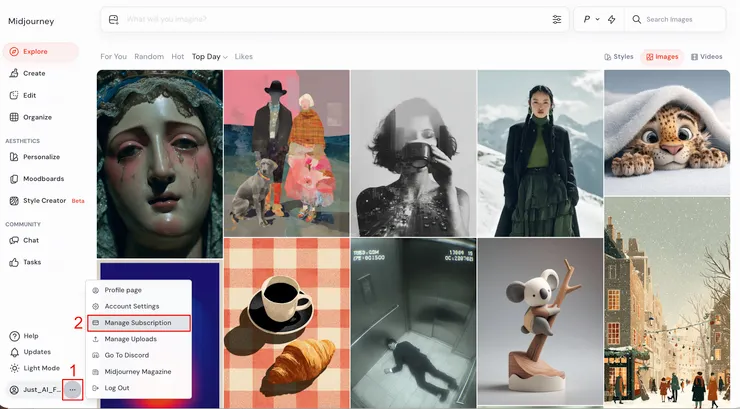
Task: Click the image attach icon in prompt bar
Action: tap(113, 19)
